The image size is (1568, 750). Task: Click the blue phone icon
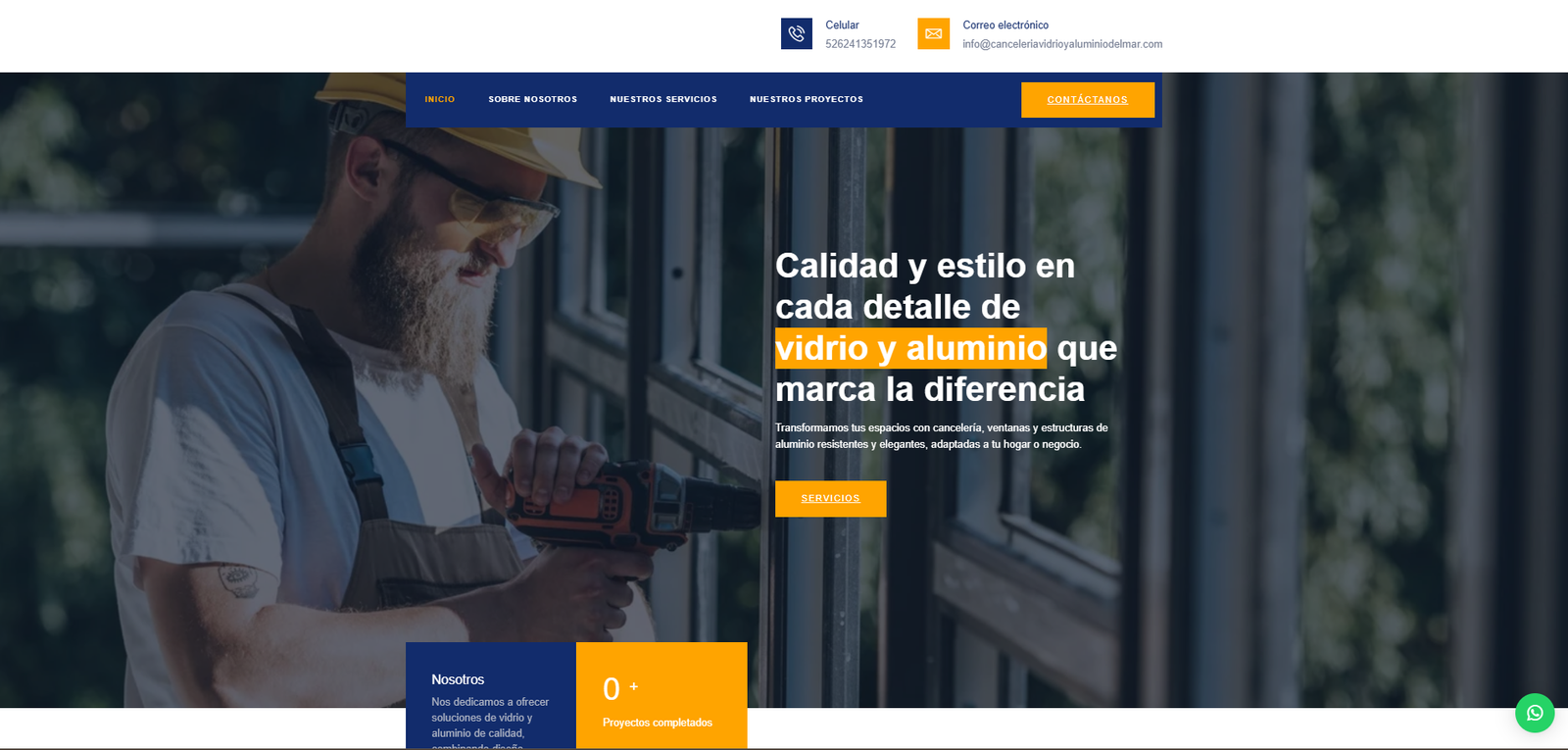[x=796, y=33]
